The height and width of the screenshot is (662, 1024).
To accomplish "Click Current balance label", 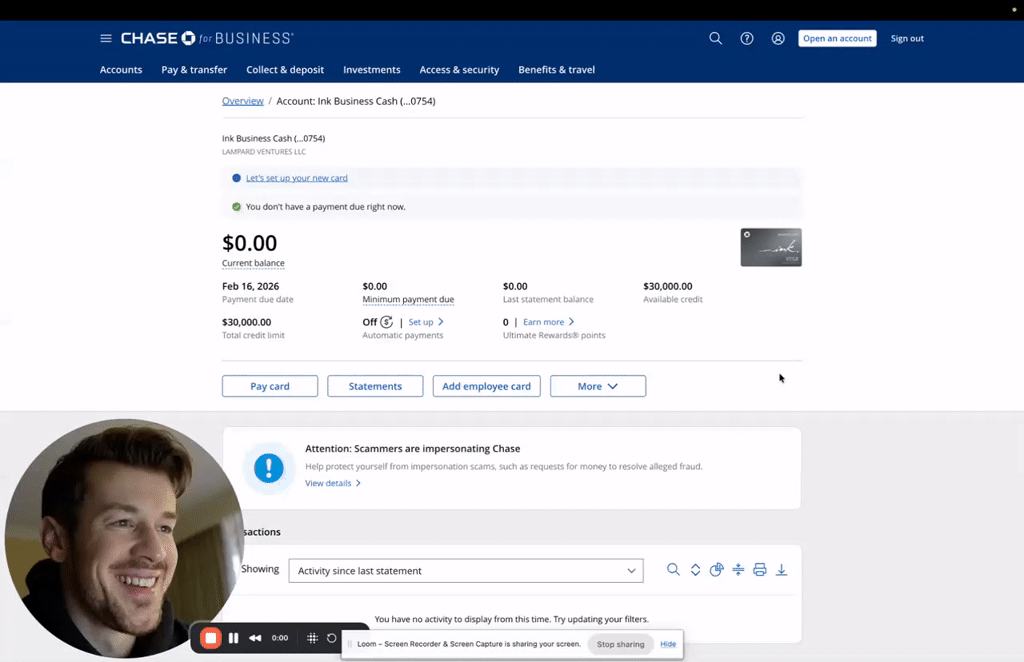I will [x=253, y=263].
